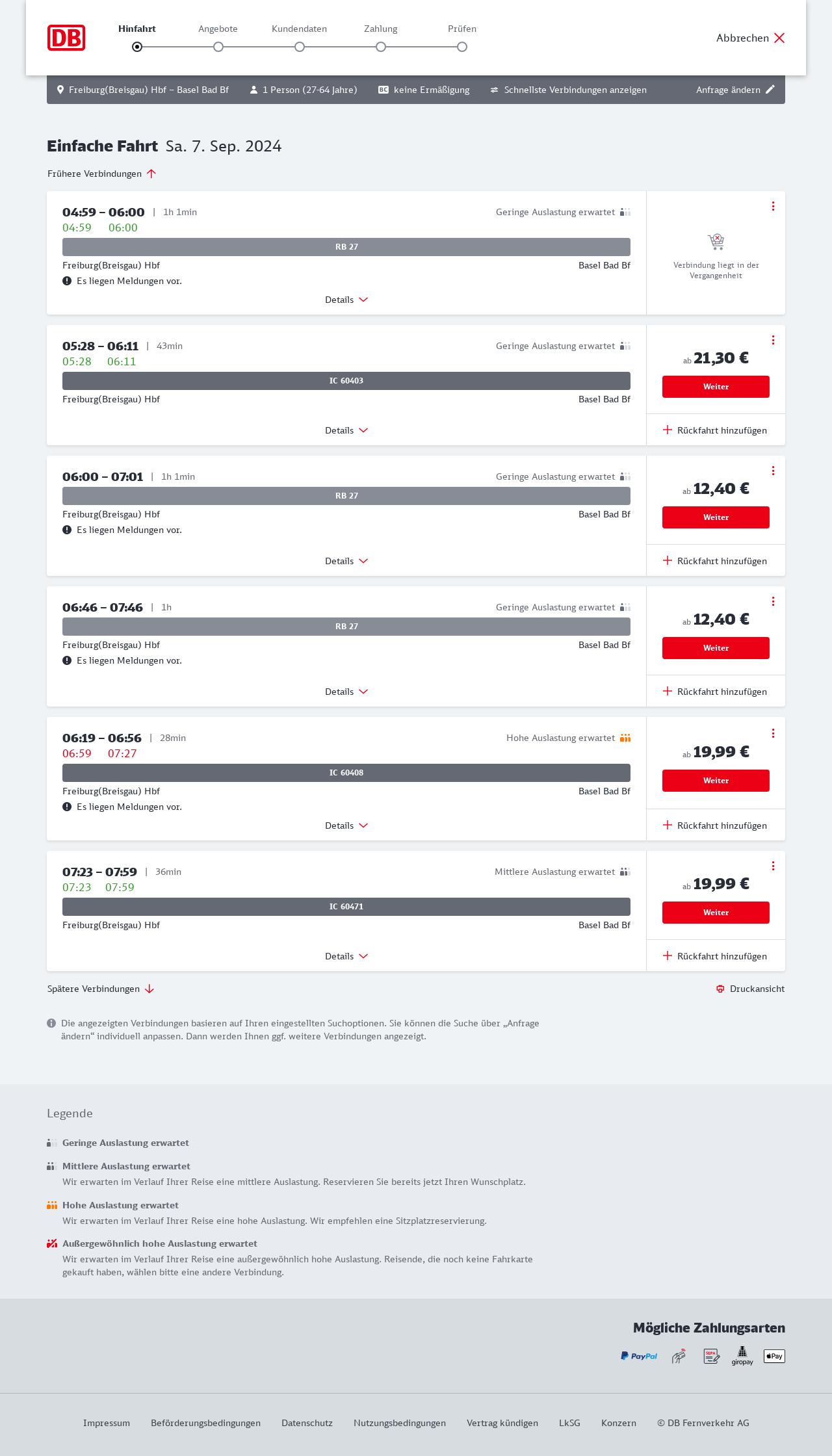Open three-dot menu for 05:28 connection
Viewport: 832px width, 1456px height.
pyautogui.click(x=773, y=340)
